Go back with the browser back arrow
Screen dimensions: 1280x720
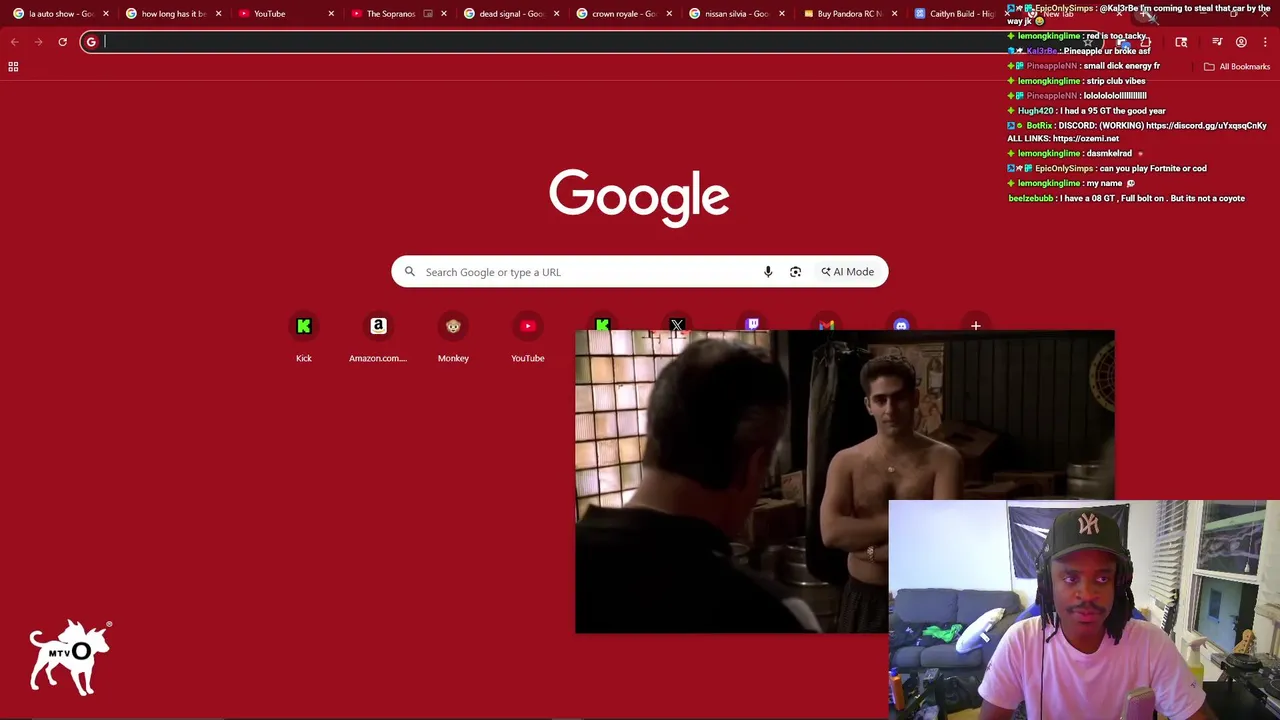tap(15, 42)
